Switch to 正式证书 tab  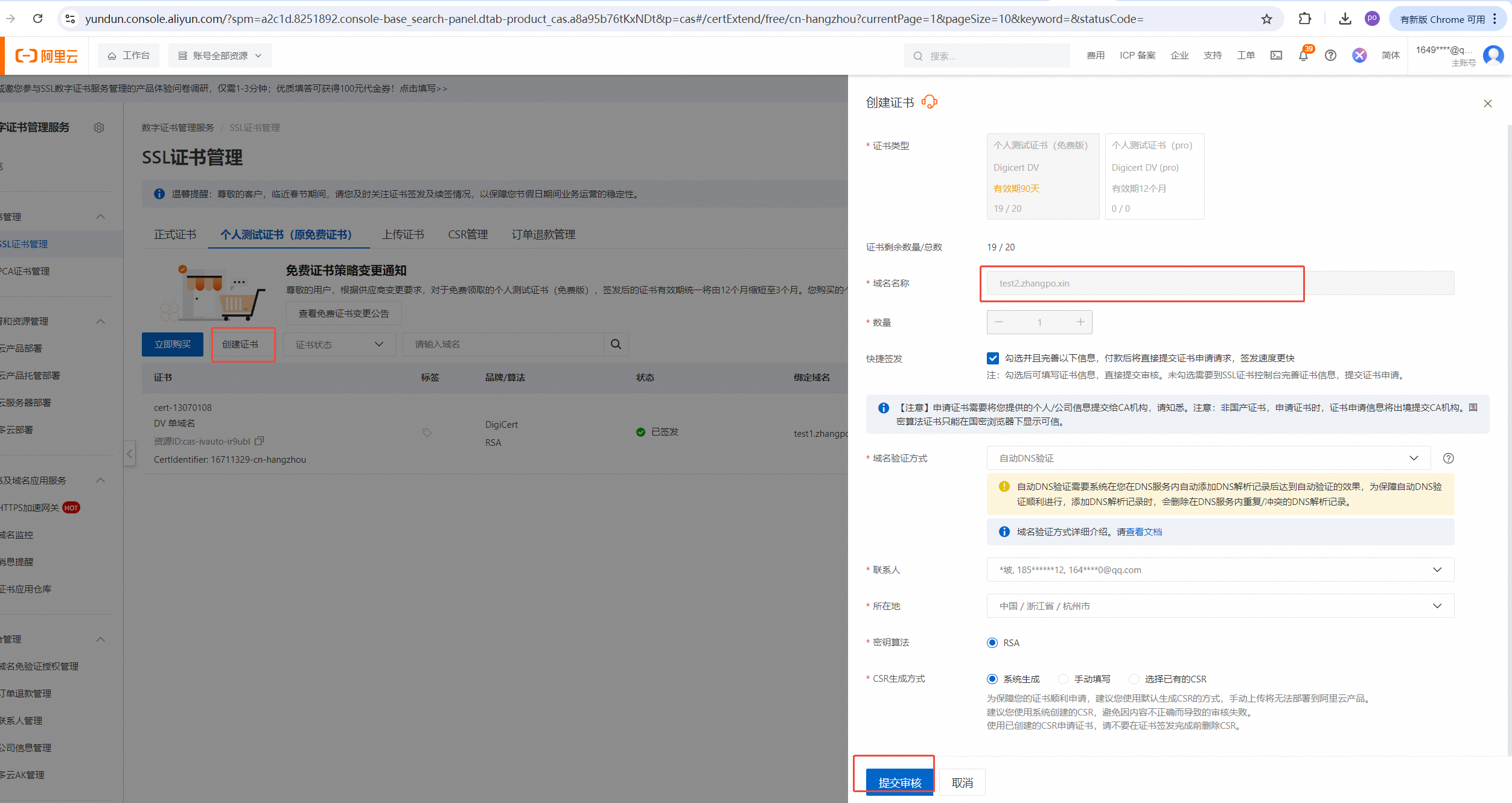click(175, 235)
